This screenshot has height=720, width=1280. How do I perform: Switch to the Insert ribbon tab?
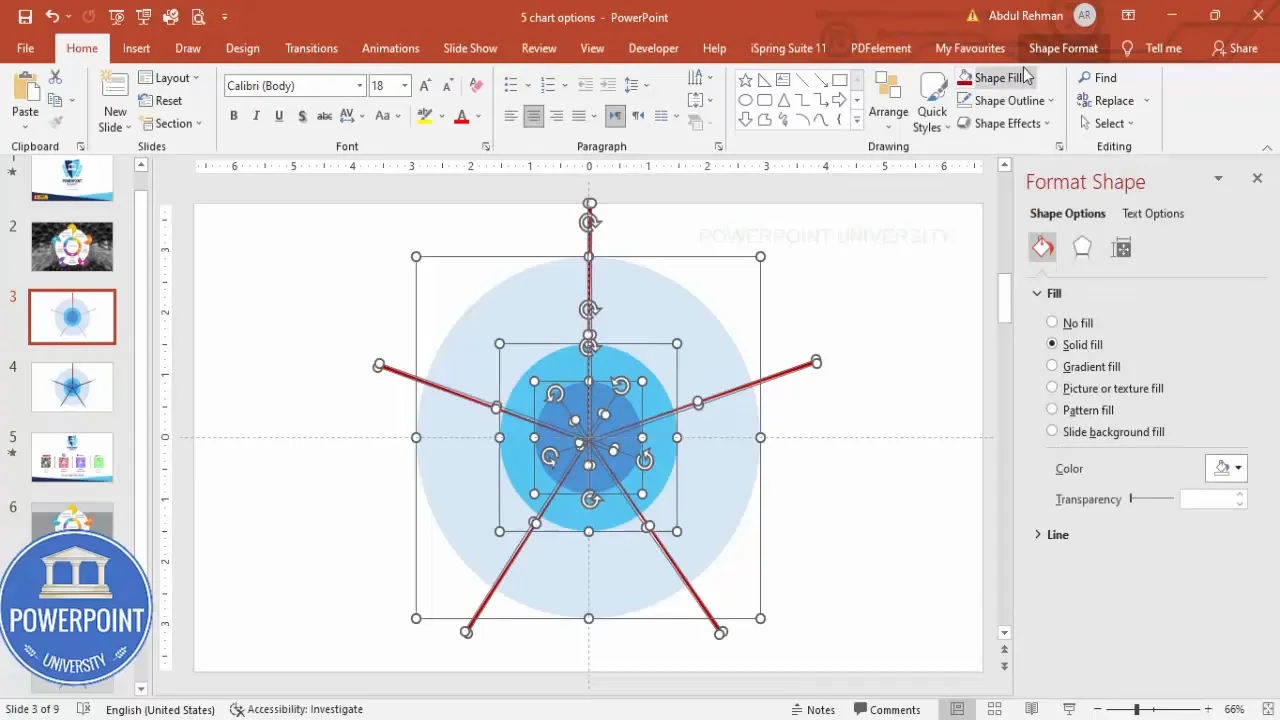pos(137,48)
